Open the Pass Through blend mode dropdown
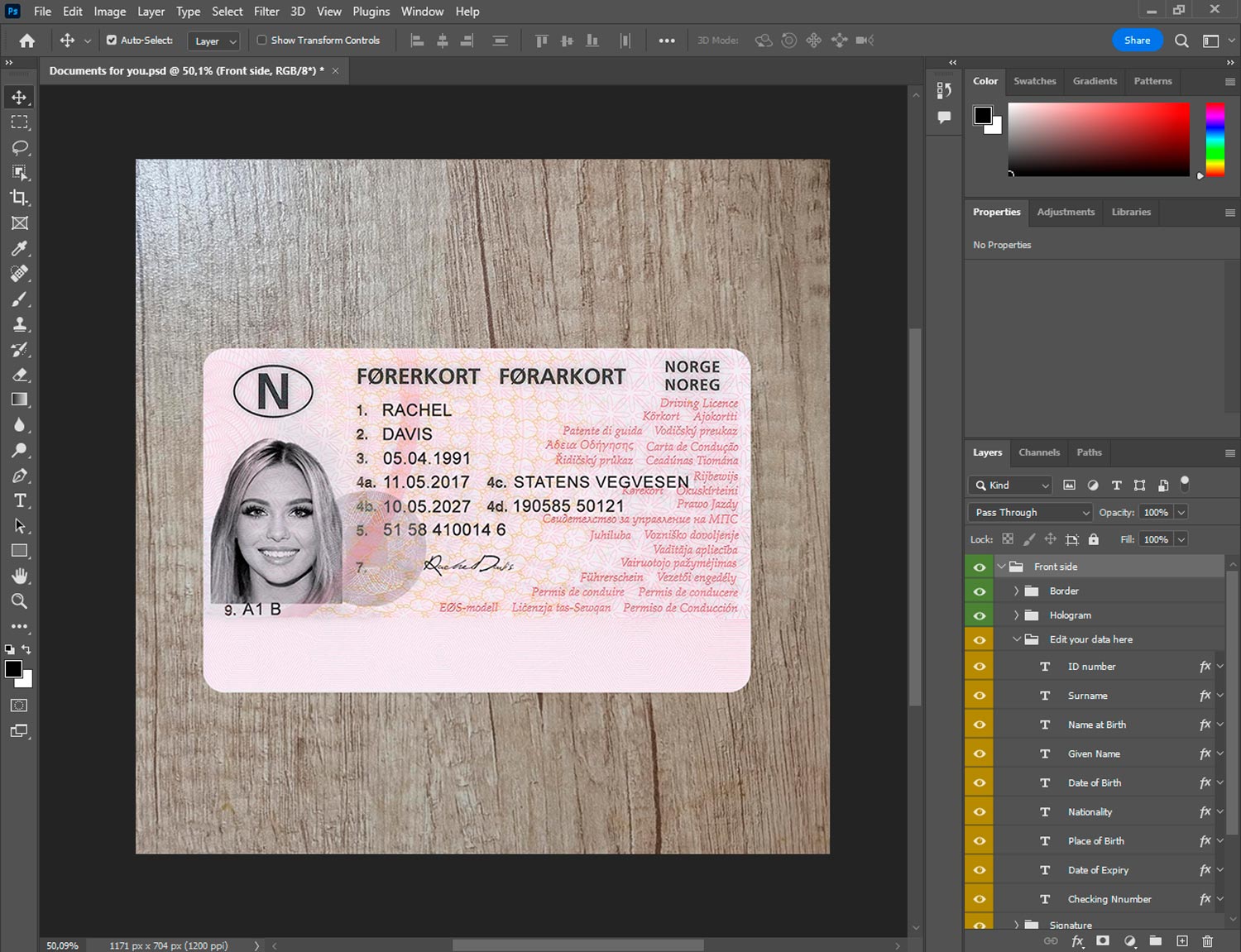This screenshot has width=1241, height=952. (1031, 513)
